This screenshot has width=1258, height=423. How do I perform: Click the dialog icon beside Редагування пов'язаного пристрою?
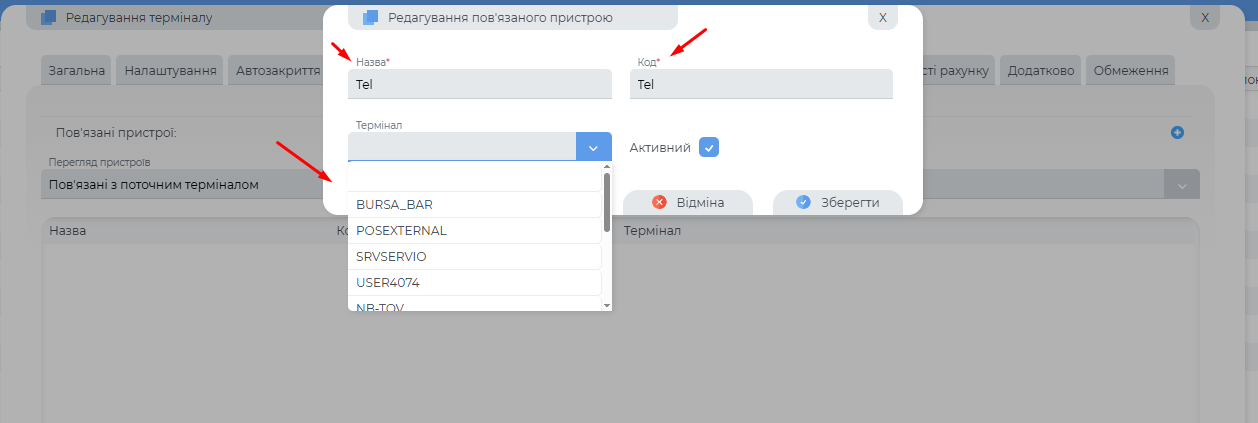[x=371, y=17]
